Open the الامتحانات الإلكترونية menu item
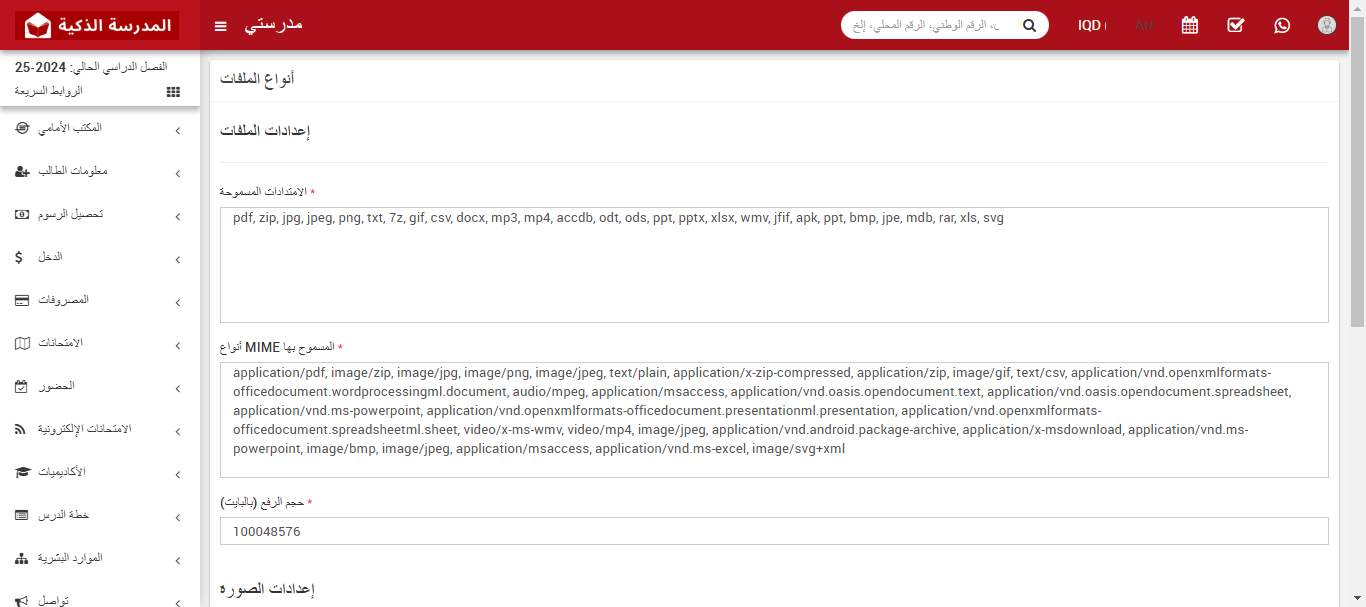 (85, 429)
